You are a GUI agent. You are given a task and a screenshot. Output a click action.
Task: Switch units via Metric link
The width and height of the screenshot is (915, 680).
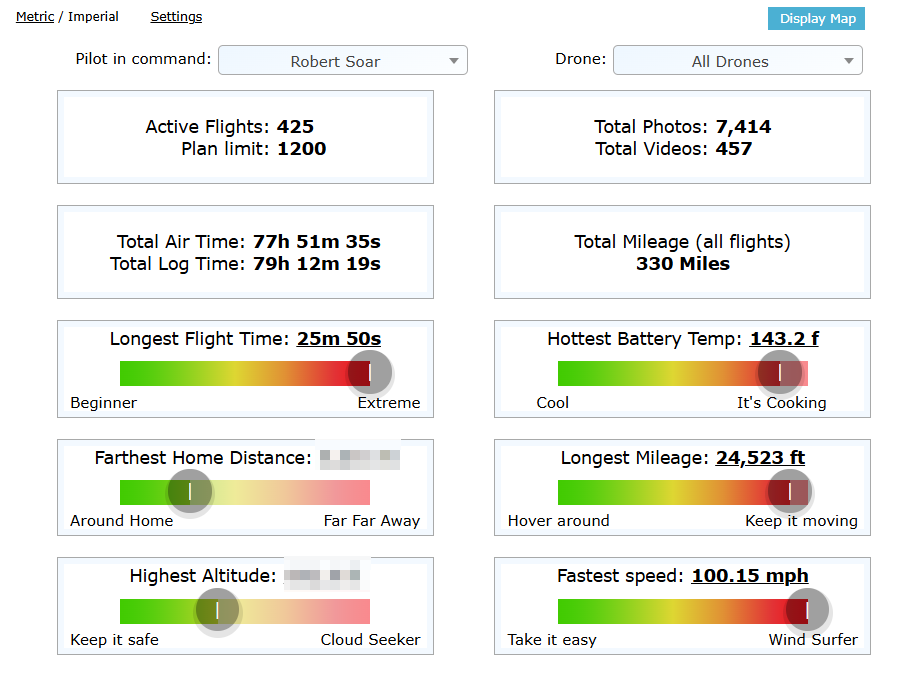click(35, 17)
